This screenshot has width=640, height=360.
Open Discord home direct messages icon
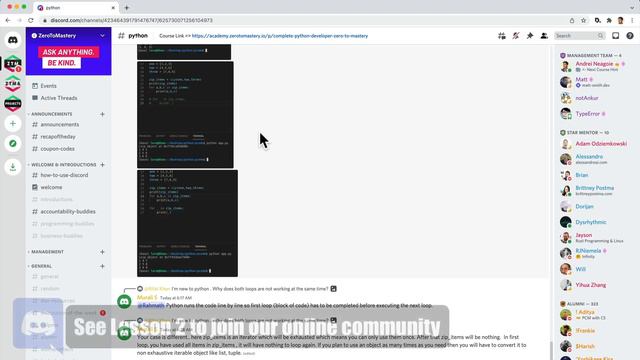click(x=13, y=40)
